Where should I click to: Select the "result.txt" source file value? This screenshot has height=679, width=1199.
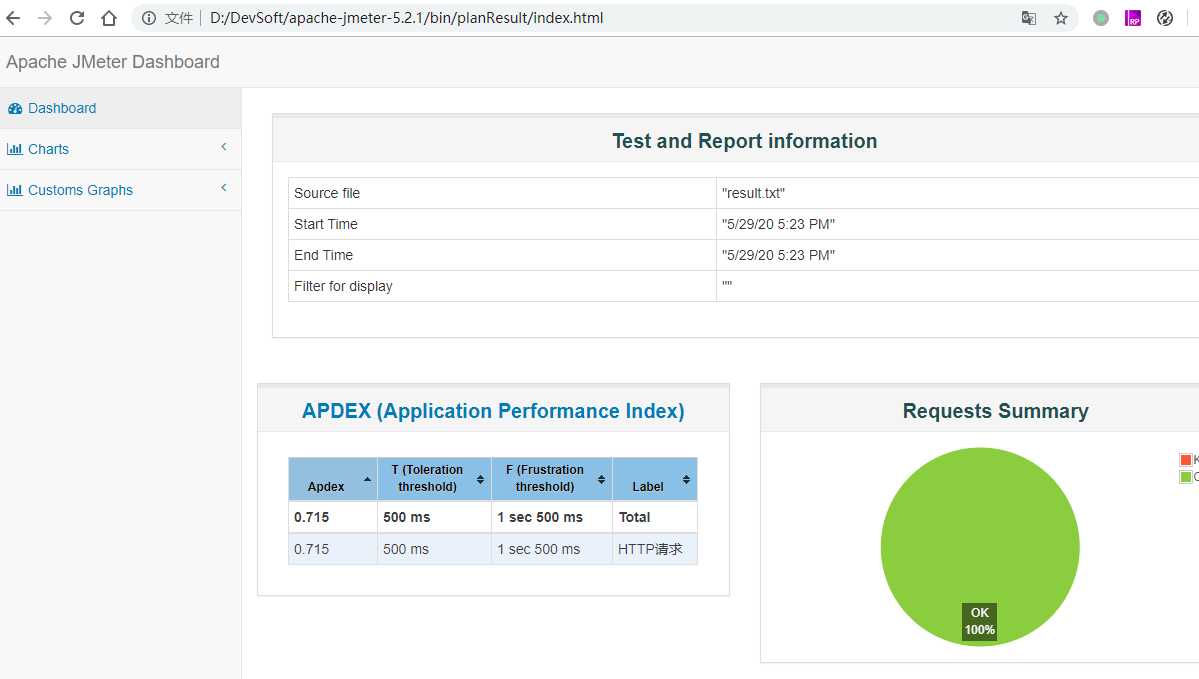coord(753,193)
